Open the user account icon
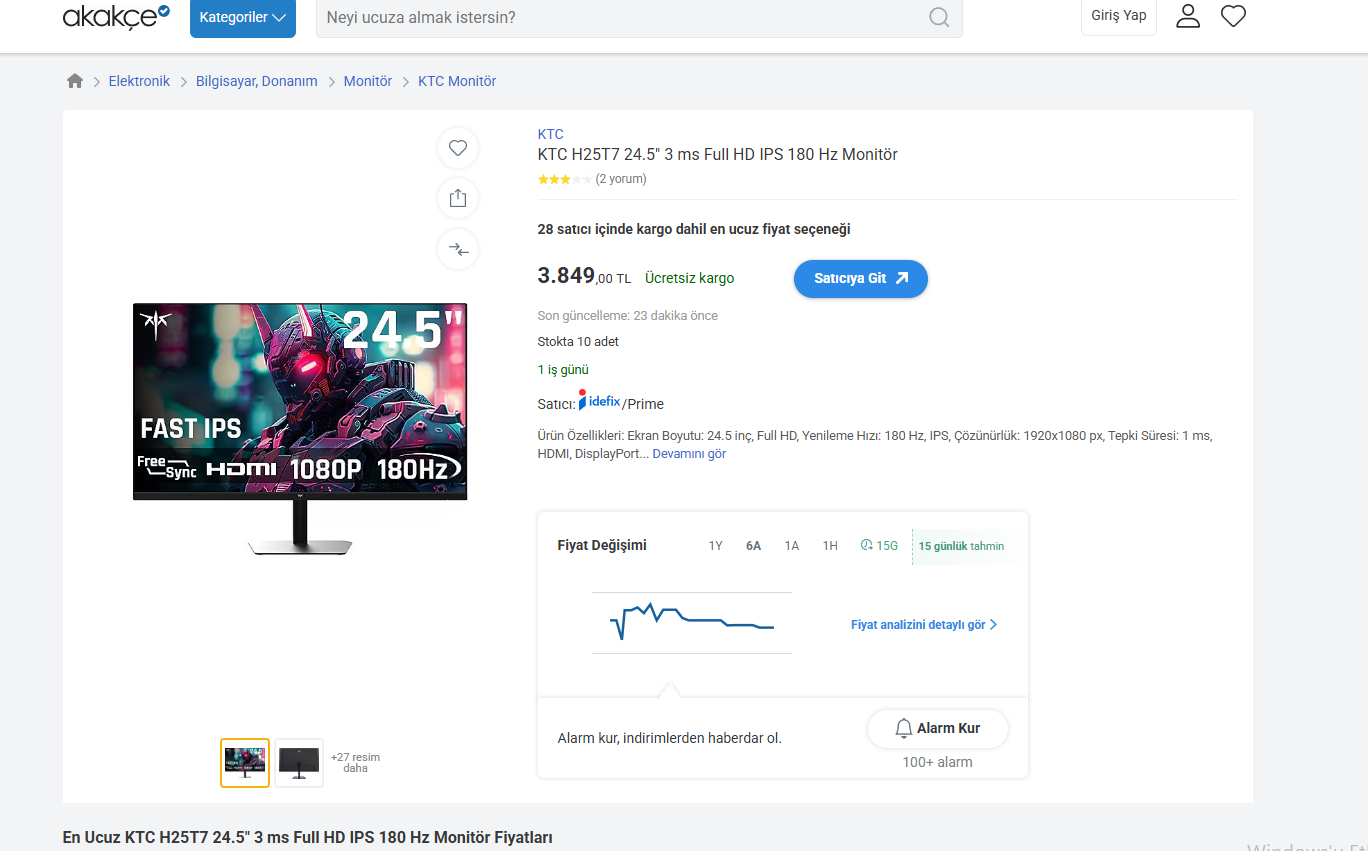 click(1188, 16)
